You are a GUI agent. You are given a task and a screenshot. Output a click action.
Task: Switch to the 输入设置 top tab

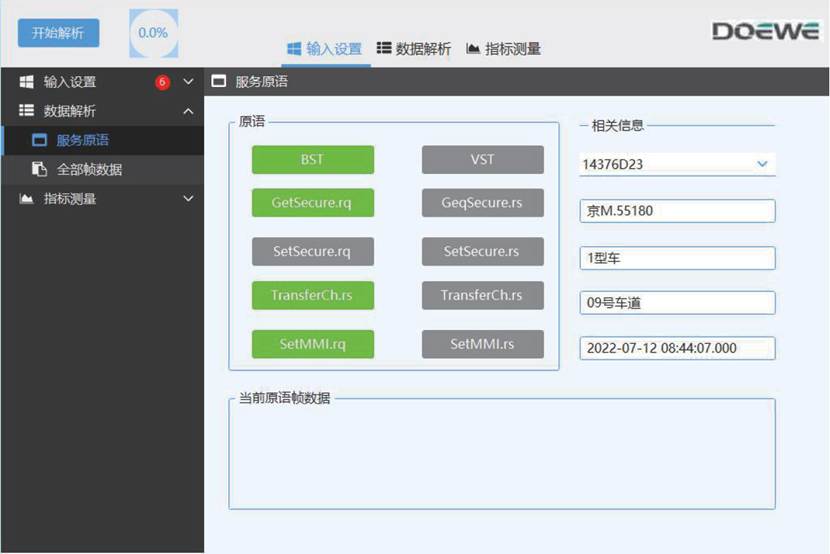click(324, 48)
